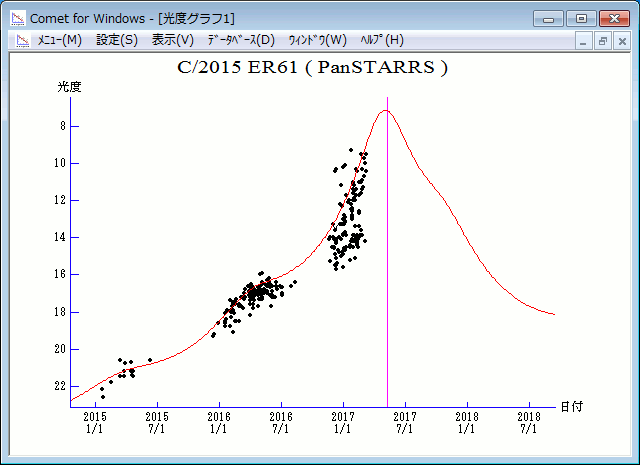Click the magnitude 20 axis label
The height and width of the screenshot is (465, 640).
(60, 349)
